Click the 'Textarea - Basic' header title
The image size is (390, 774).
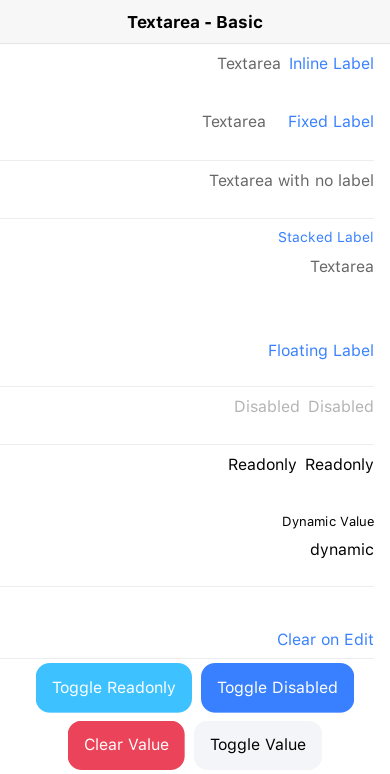[195, 22]
